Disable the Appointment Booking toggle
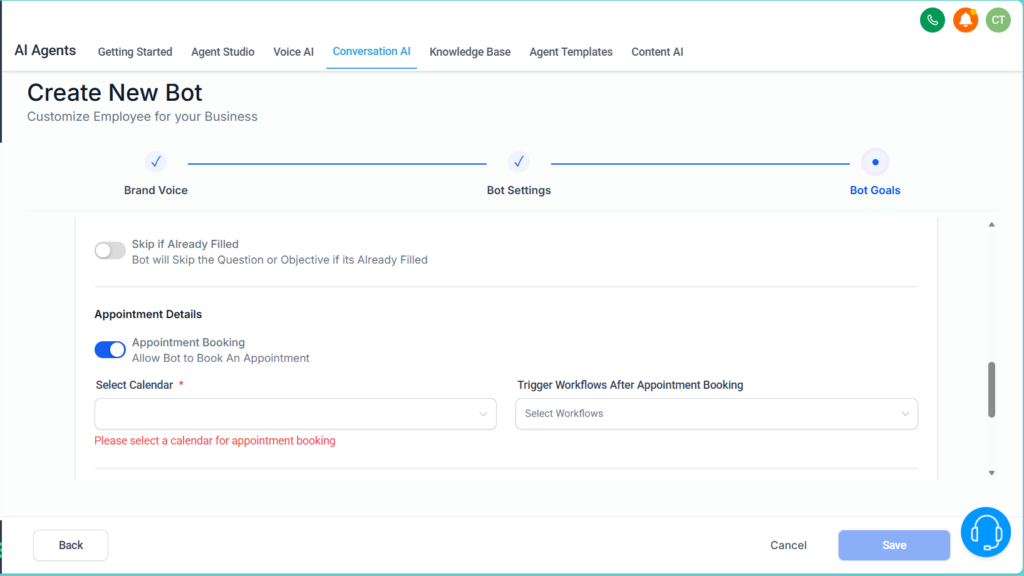 (110, 349)
